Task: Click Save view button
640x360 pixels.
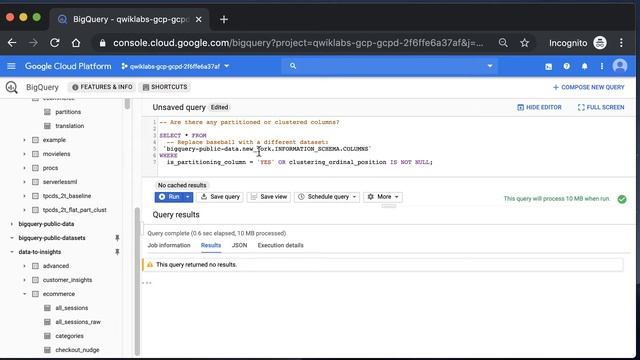Action: [269, 197]
